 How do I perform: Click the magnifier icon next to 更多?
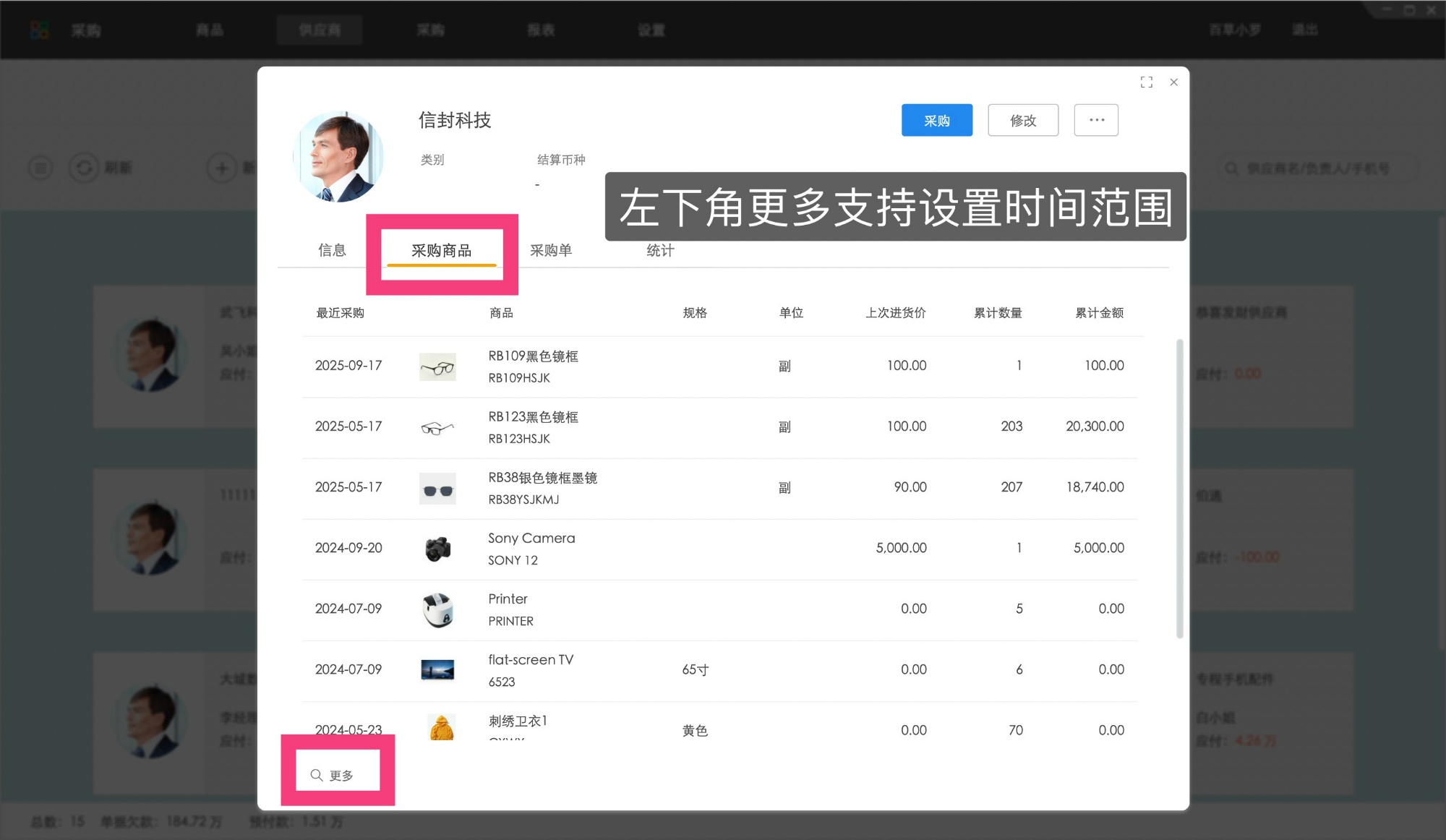[x=316, y=774]
